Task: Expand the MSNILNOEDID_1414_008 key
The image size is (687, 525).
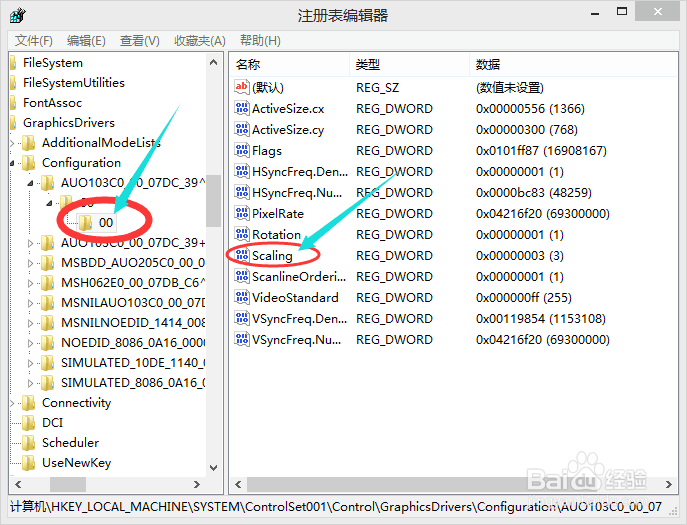Action: [30, 323]
